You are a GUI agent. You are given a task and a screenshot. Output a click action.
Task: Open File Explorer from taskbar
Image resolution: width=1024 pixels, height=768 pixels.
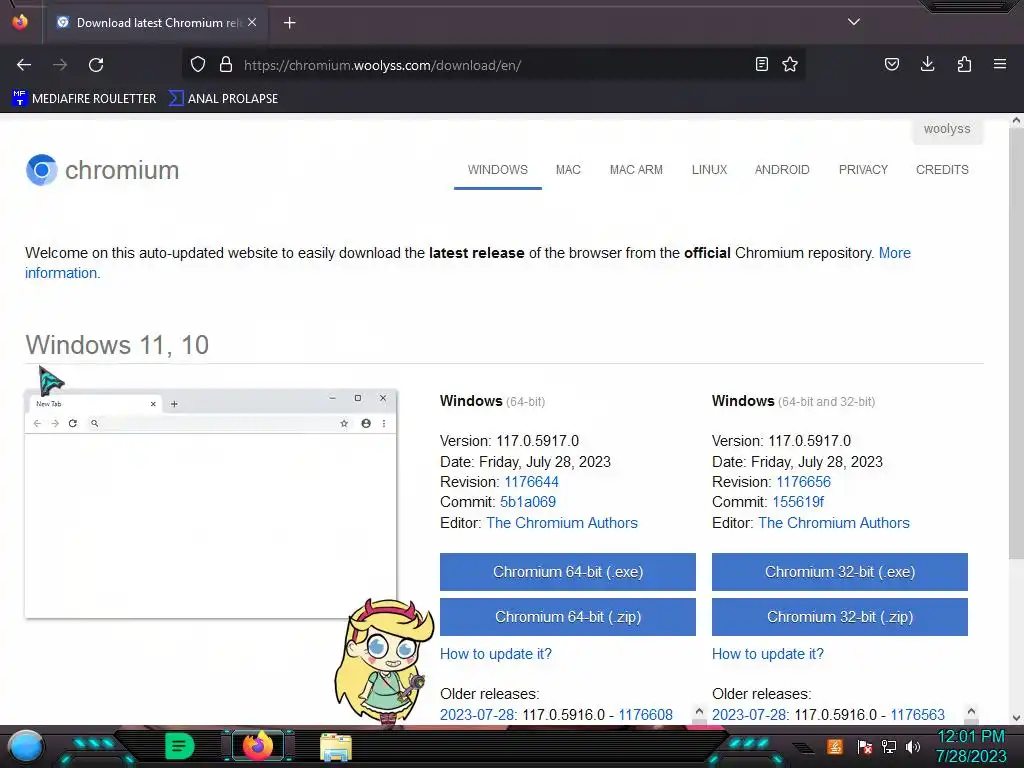(x=336, y=747)
